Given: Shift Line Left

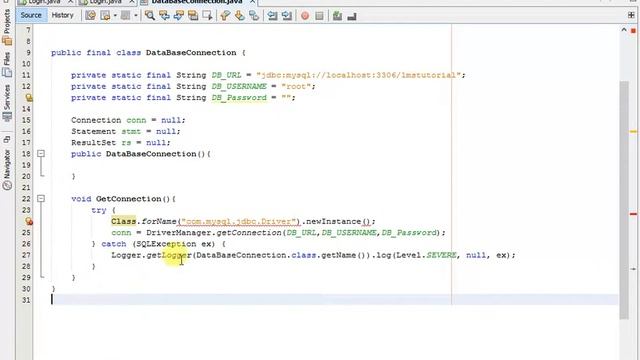Looking at the screenshot, I should click(272, 16).
